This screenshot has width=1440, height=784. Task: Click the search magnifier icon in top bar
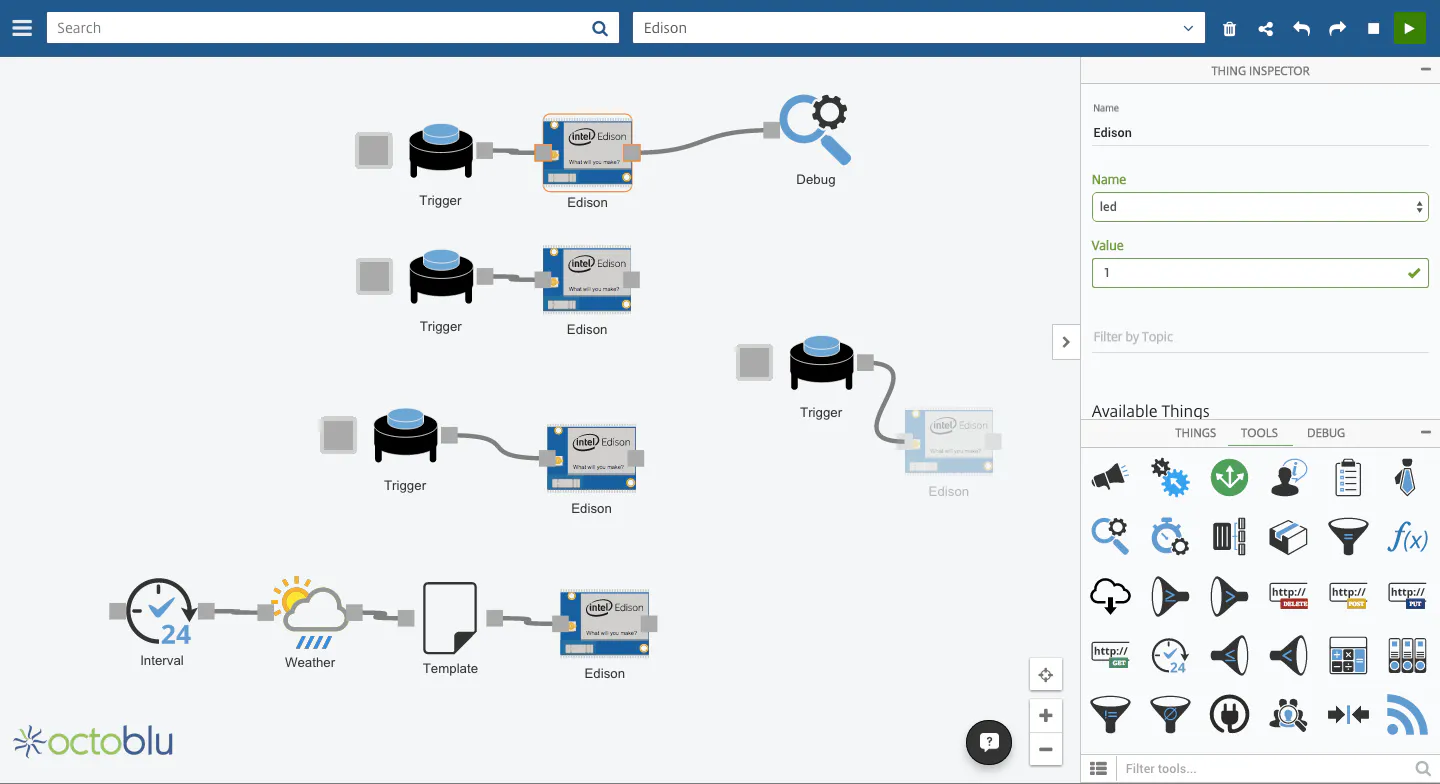600,28
